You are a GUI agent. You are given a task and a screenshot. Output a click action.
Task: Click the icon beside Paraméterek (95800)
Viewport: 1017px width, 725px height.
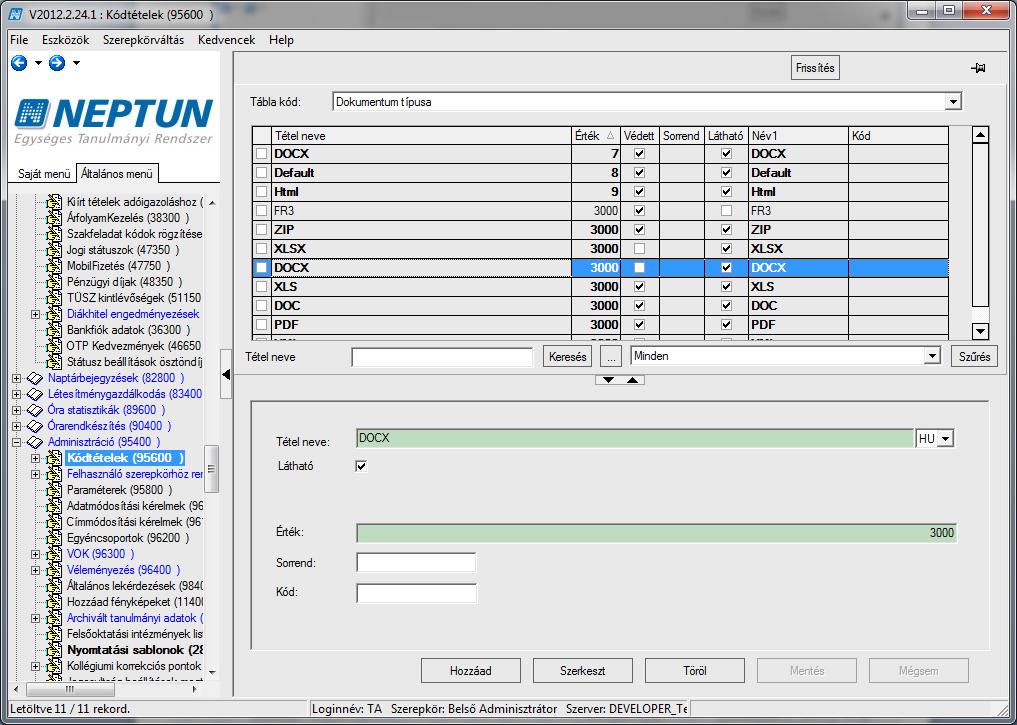pos(55,490)
